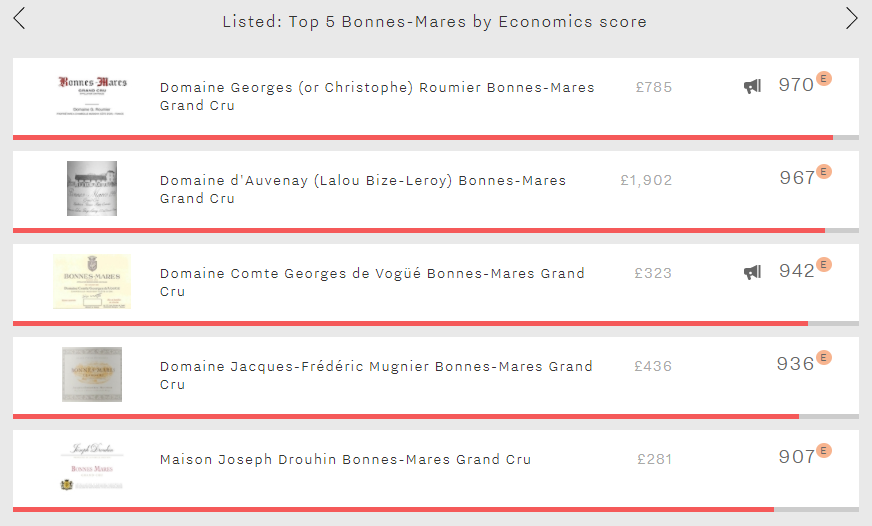This screenshot has width=872, height=526.
Task: Open Maison Joseph Drouhin Bonnes-Mares link
Action: (x=345, y=459)
